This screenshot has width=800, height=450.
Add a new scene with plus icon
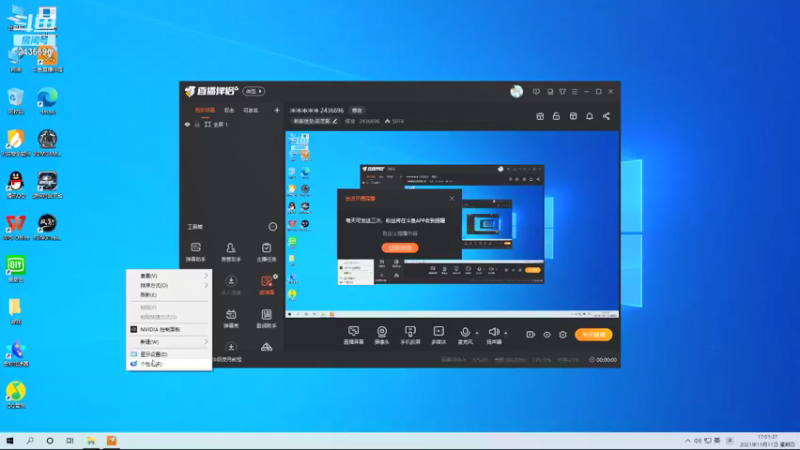click(x=277, y=110)
